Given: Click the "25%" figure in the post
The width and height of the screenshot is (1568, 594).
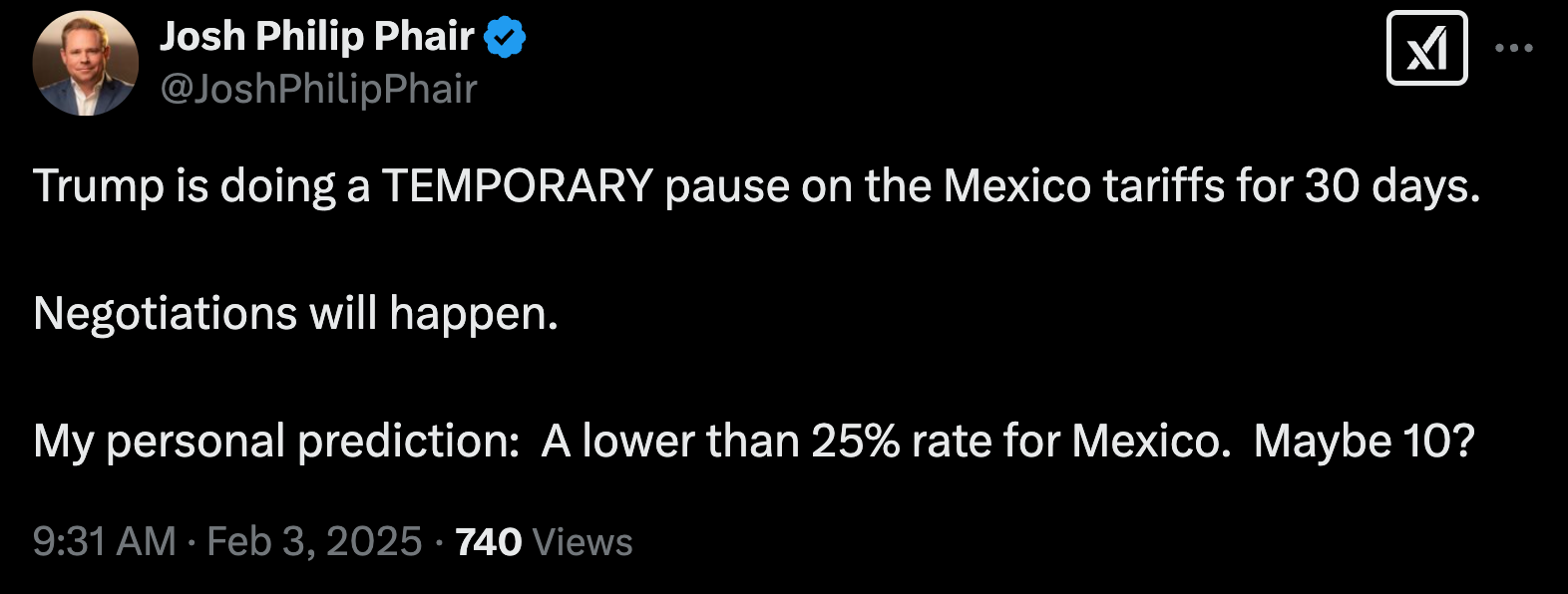Looking at the screenshot, I should (856, 442).
